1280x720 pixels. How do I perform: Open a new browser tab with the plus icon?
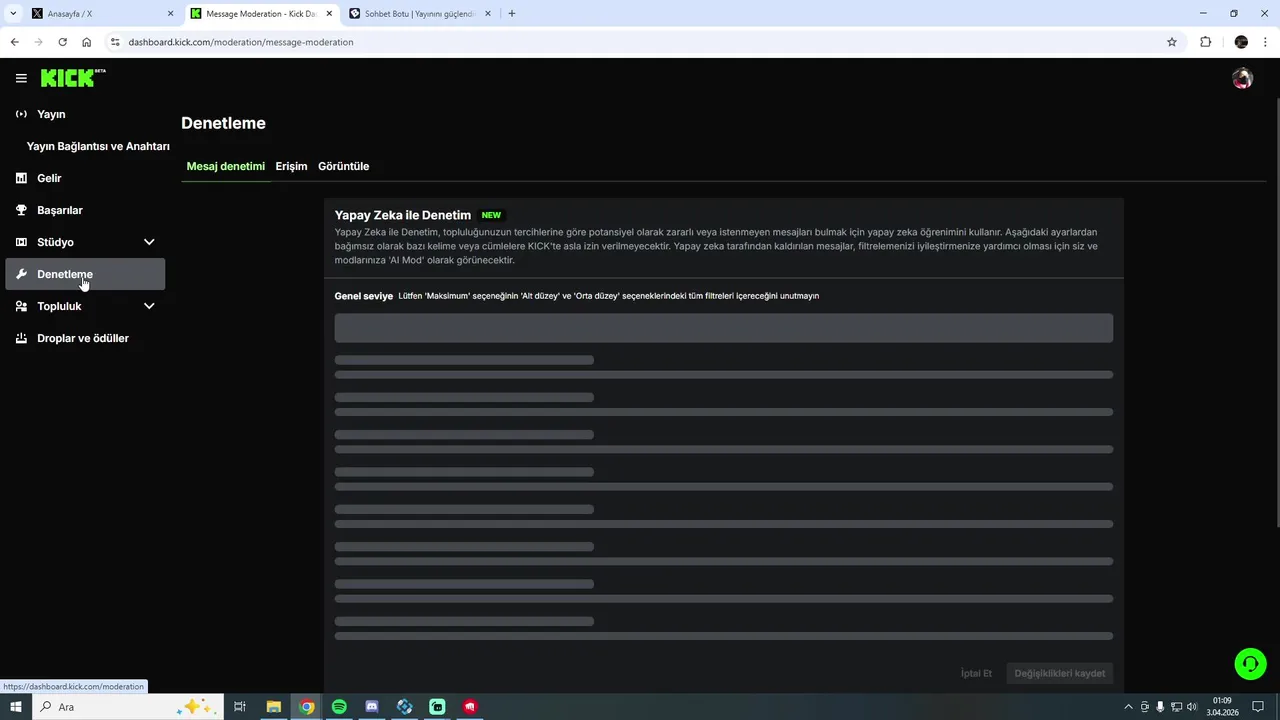512,14
